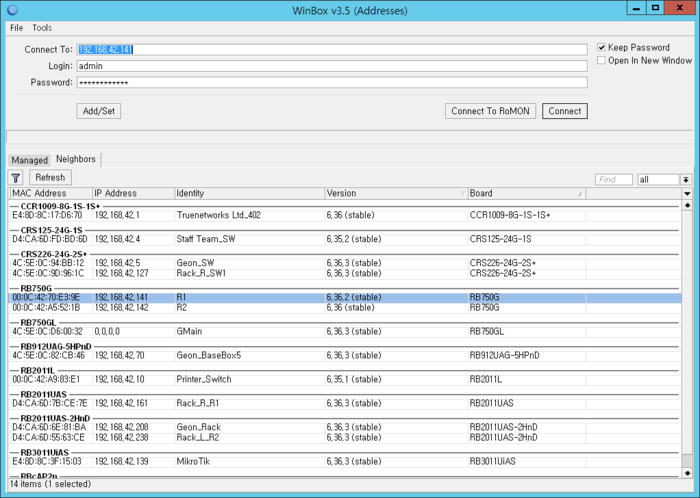The image size is (700, 498).
Task: Click the Connect button
Action: click(565, 111)
